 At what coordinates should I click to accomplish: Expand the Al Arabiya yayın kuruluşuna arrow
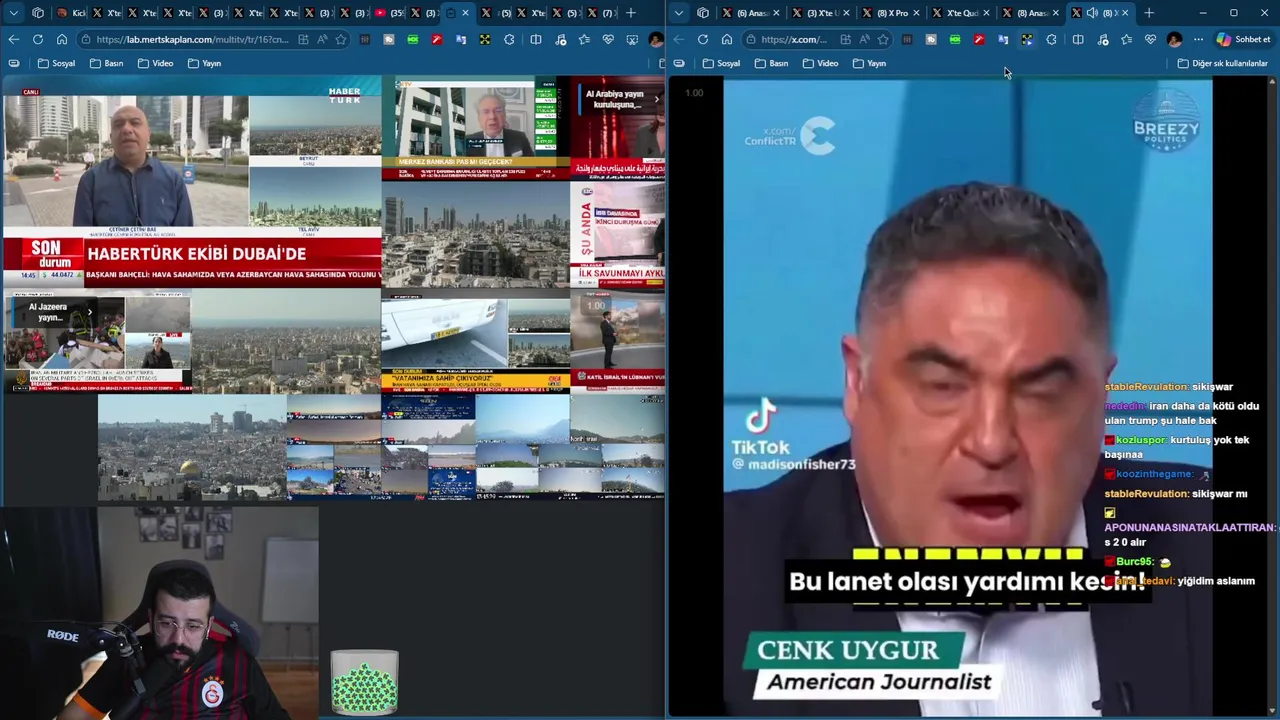[x=657, y=99]
